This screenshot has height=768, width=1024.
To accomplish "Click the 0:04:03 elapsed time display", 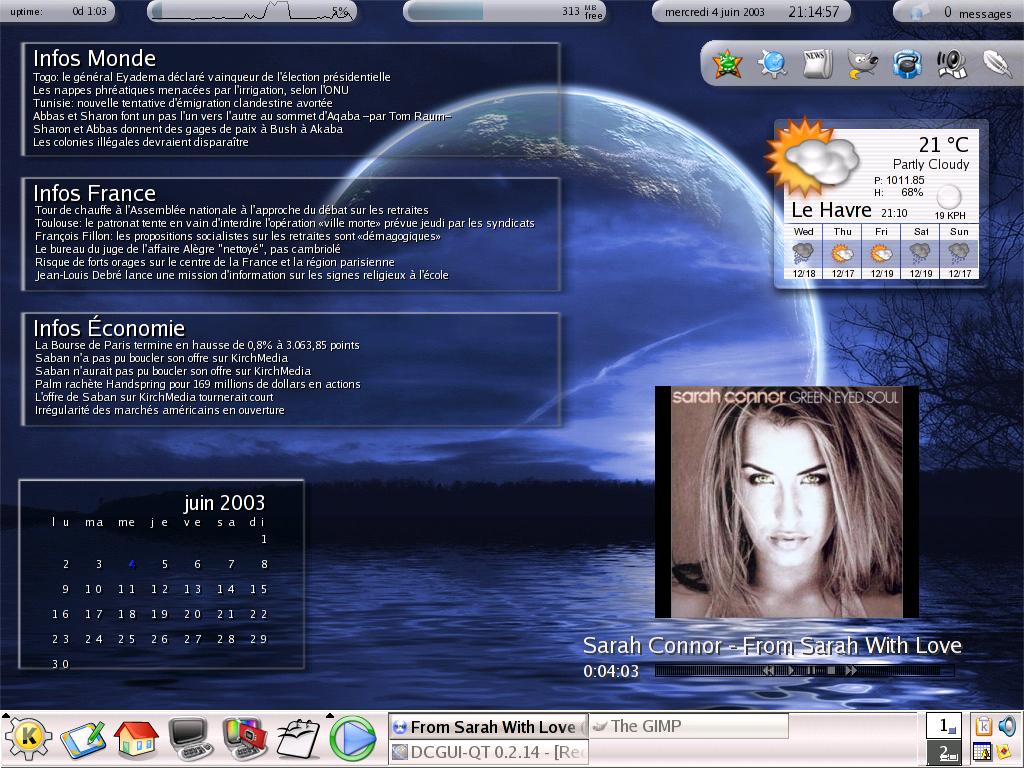I will [x=611, y=671].
